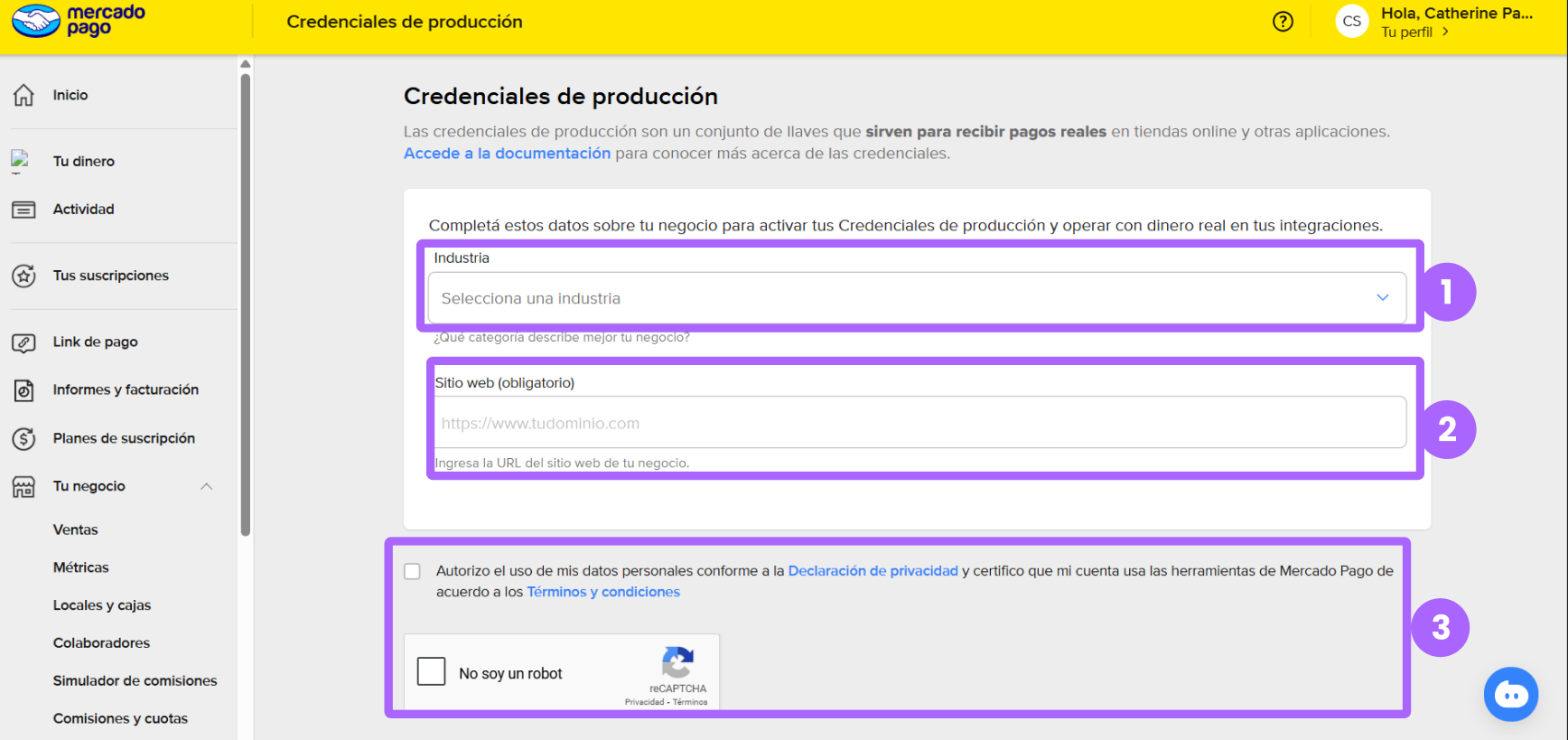Image resolution: width=1568 pixels, height=740 pixels.
Task: Open Términos y condiciones link
Action: point(603,592)
